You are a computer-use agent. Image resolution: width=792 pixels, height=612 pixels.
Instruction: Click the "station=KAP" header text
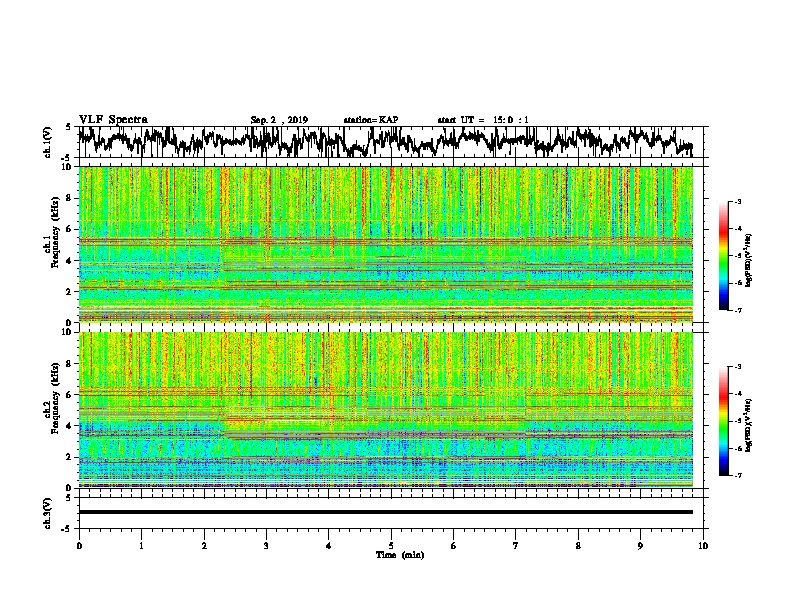[371, 120]
